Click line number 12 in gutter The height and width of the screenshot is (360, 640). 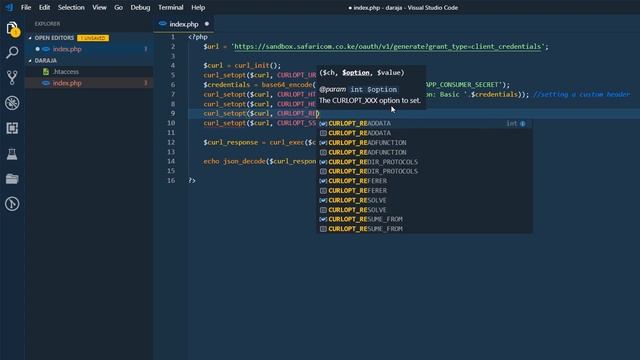pyautogui.click(x=171, y=142)
